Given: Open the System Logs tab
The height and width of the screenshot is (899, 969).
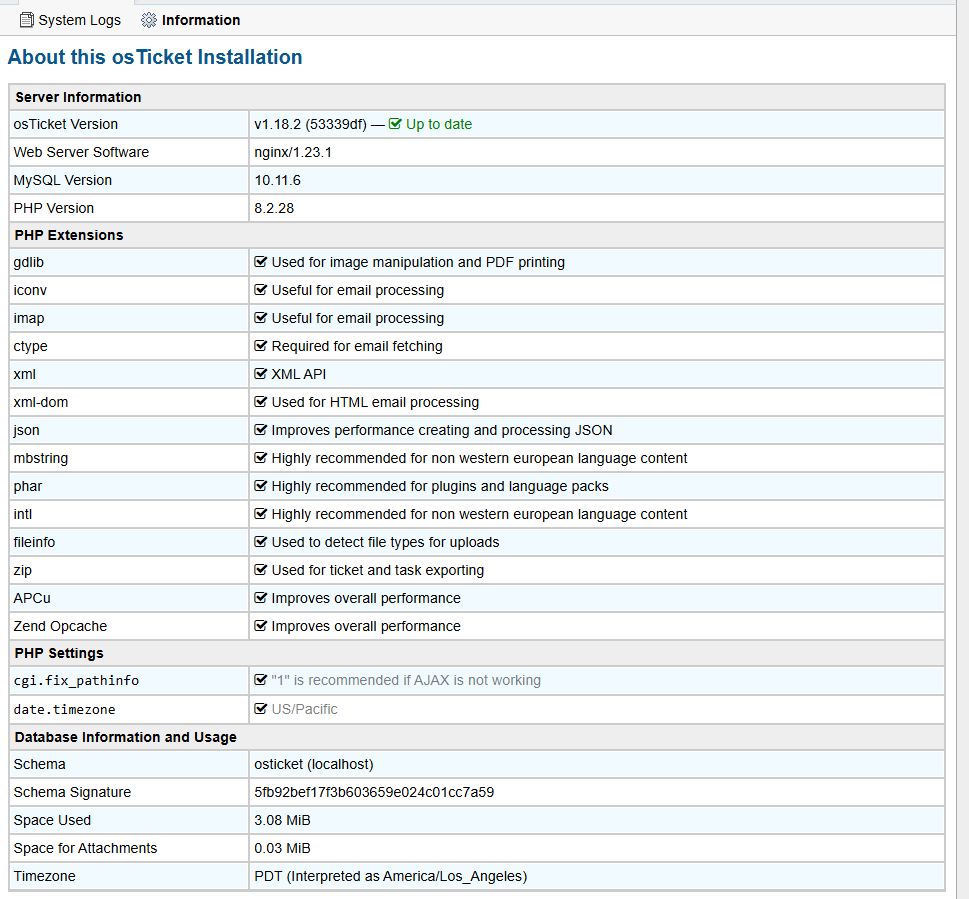Looking at the screenshot, I should click(x=70, y=20).
